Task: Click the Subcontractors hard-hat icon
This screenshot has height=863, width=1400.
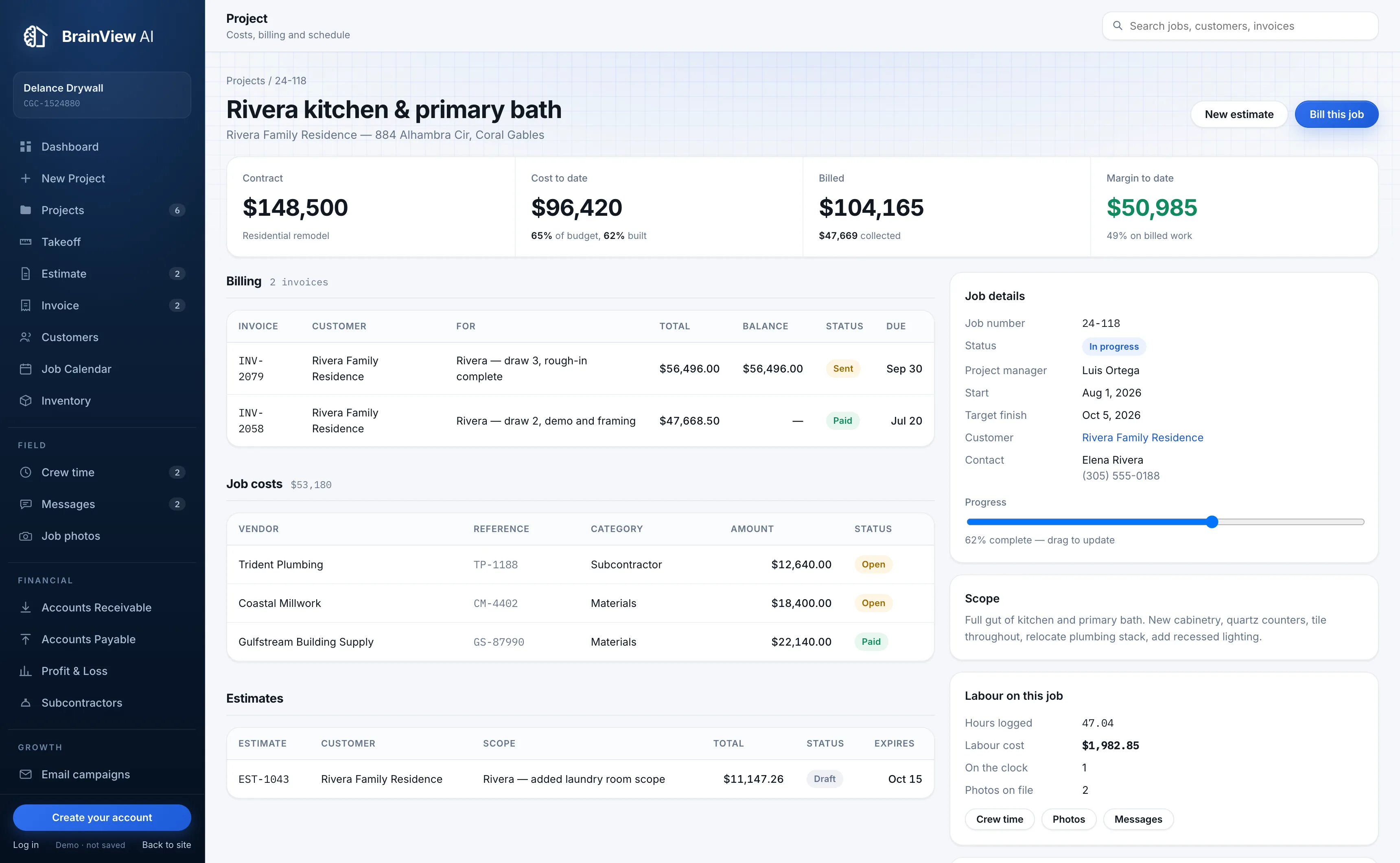Action: (x=26, y=703)
